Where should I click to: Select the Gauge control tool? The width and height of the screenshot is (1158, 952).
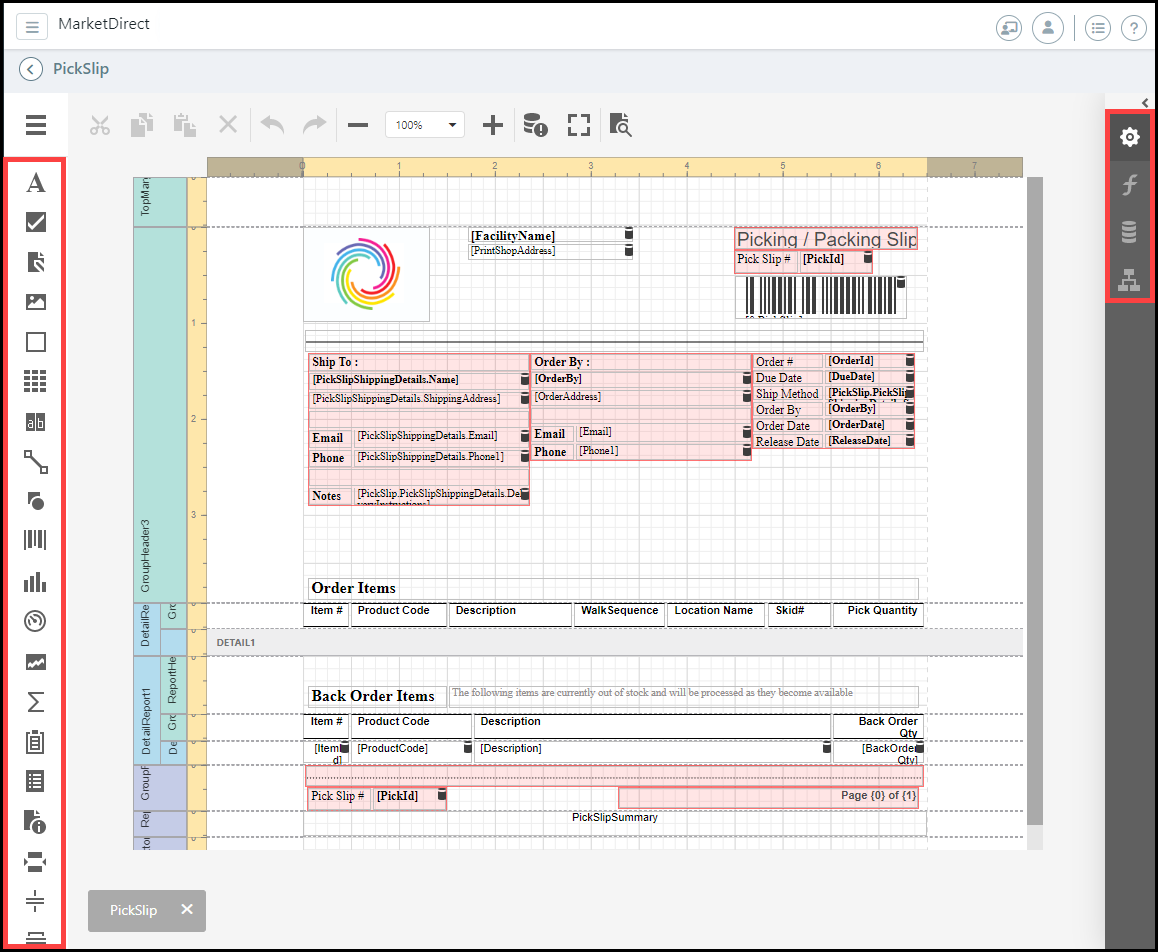click(36, 621)
